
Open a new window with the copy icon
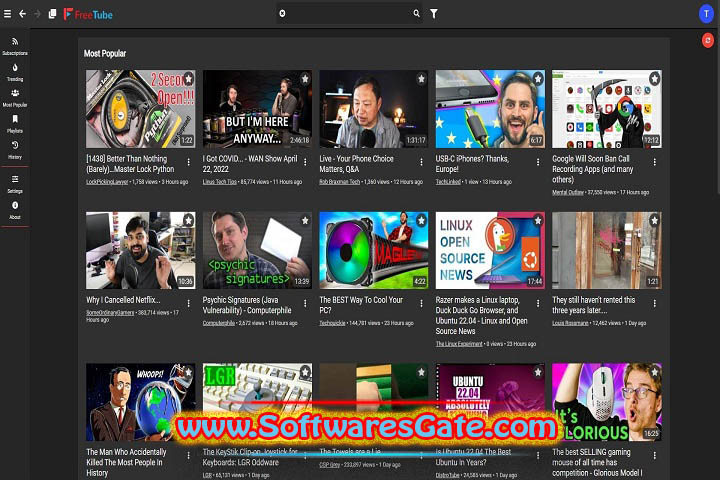52,14
